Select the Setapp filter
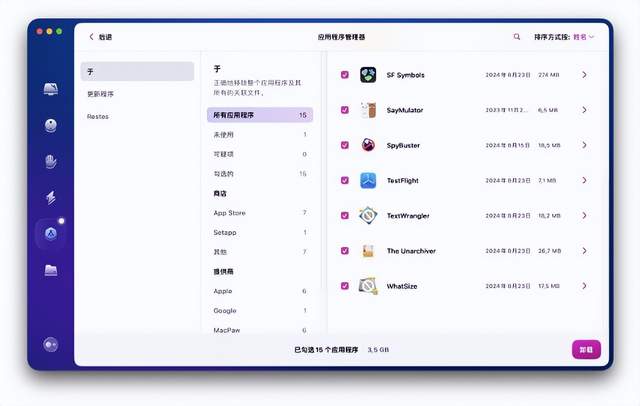Image resolution: width=640 pixels, height=406 pixels. [x=260, y=232]
